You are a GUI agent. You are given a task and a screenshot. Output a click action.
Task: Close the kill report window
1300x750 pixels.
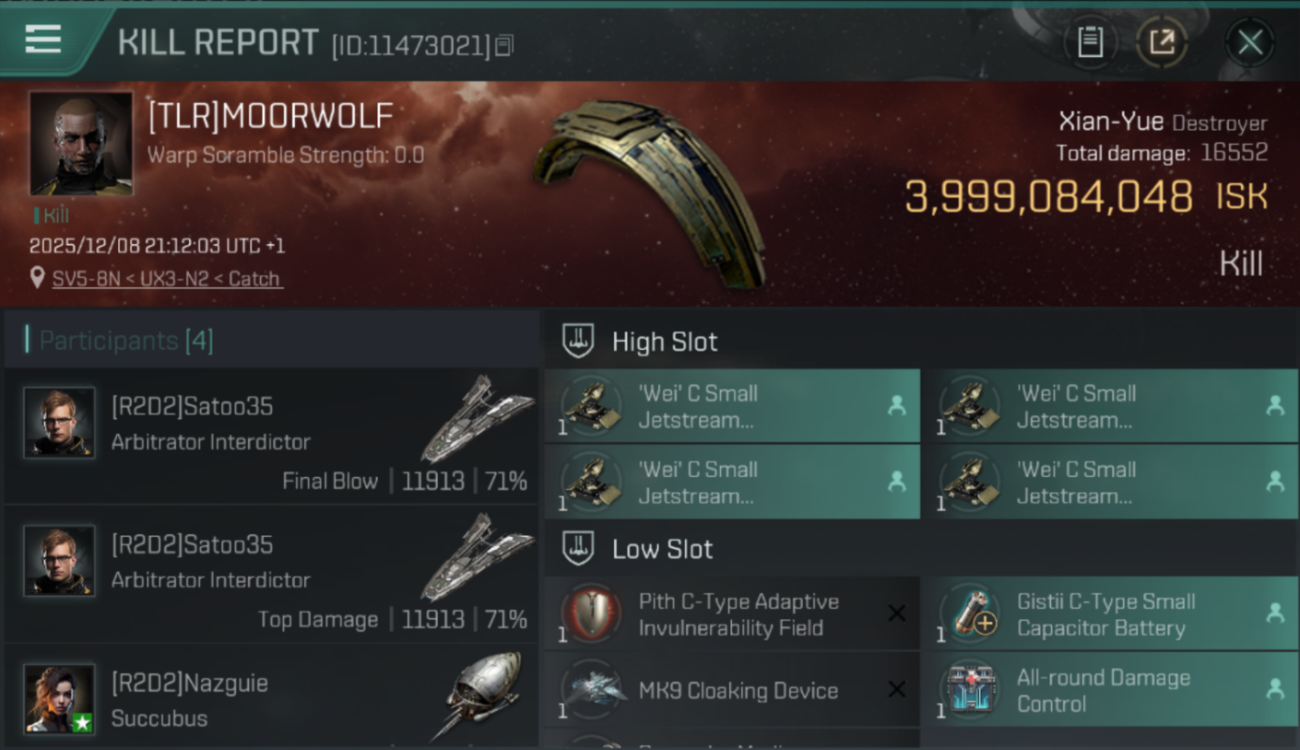click(x=1249, y=42)
